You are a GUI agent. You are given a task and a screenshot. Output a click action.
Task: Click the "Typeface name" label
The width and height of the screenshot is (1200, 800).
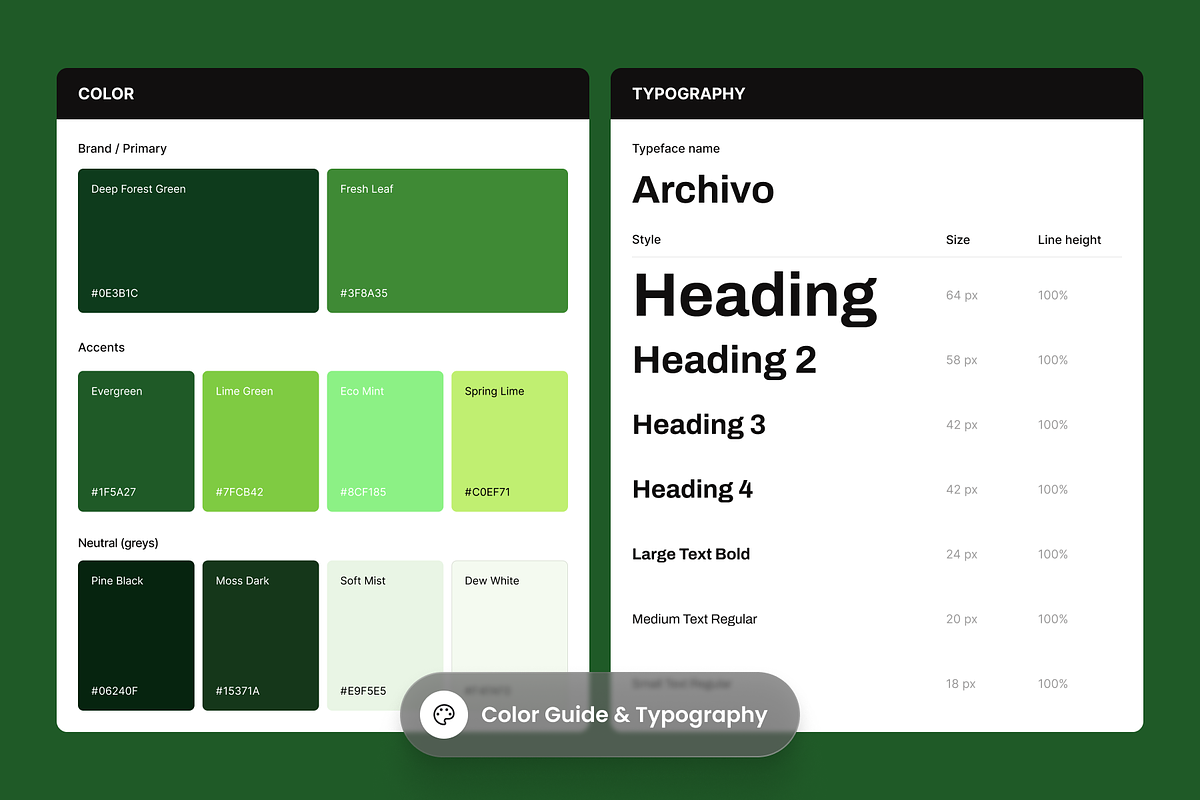[676, 149]
